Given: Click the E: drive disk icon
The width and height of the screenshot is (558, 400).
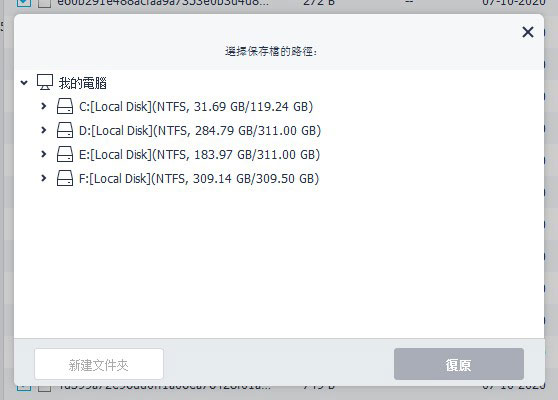Looking at the screenshot, I should (65, 154).
